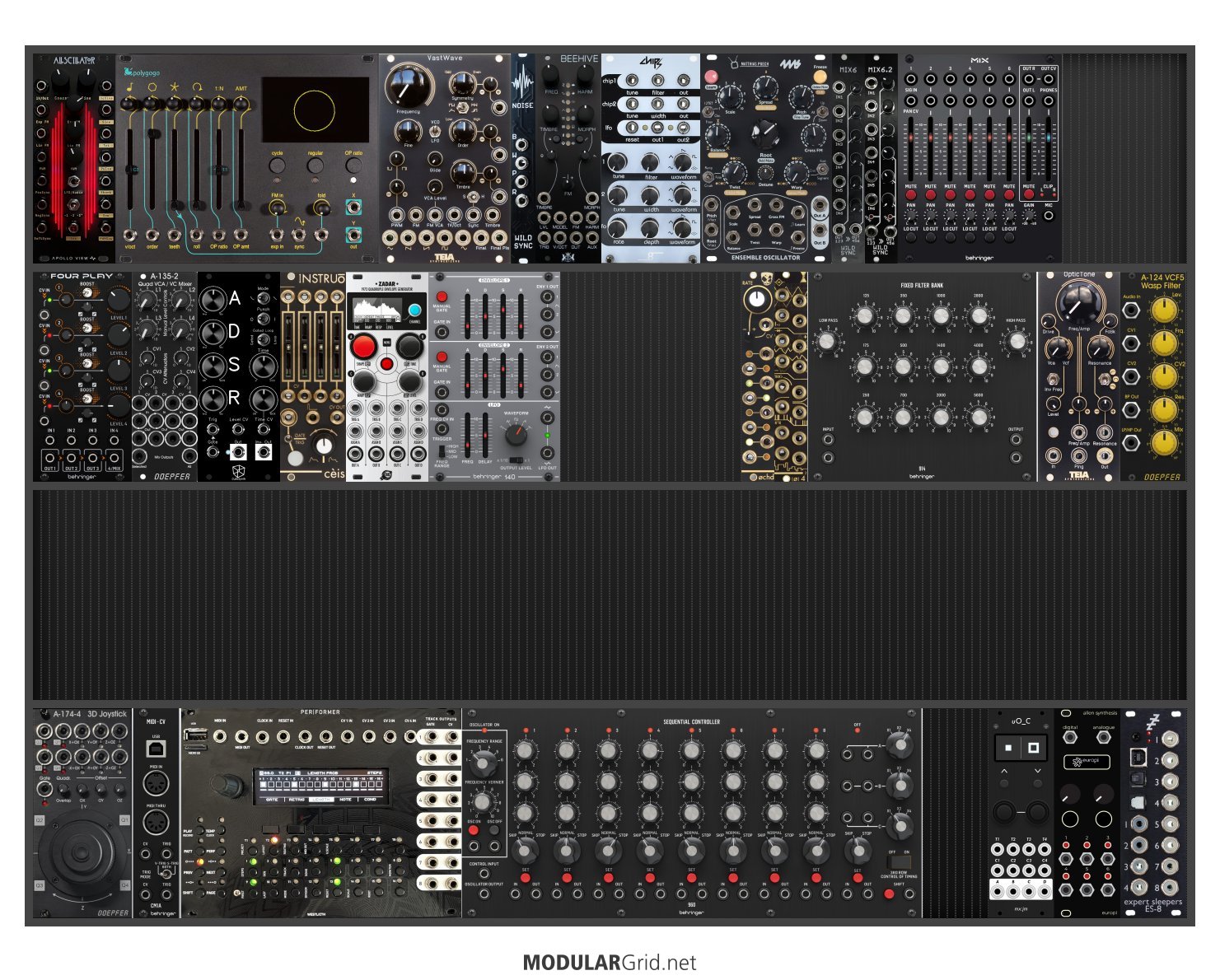Image resolution: width=1220 pixels, height=980 pixels.
Task: Click the up chevron on uO_C
Action: (1004, 772)
